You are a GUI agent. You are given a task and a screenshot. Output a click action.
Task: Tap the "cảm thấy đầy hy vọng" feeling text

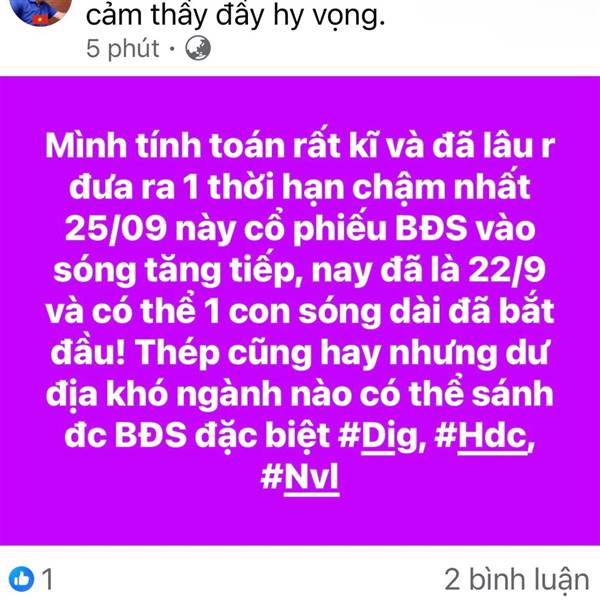(235, 15)
